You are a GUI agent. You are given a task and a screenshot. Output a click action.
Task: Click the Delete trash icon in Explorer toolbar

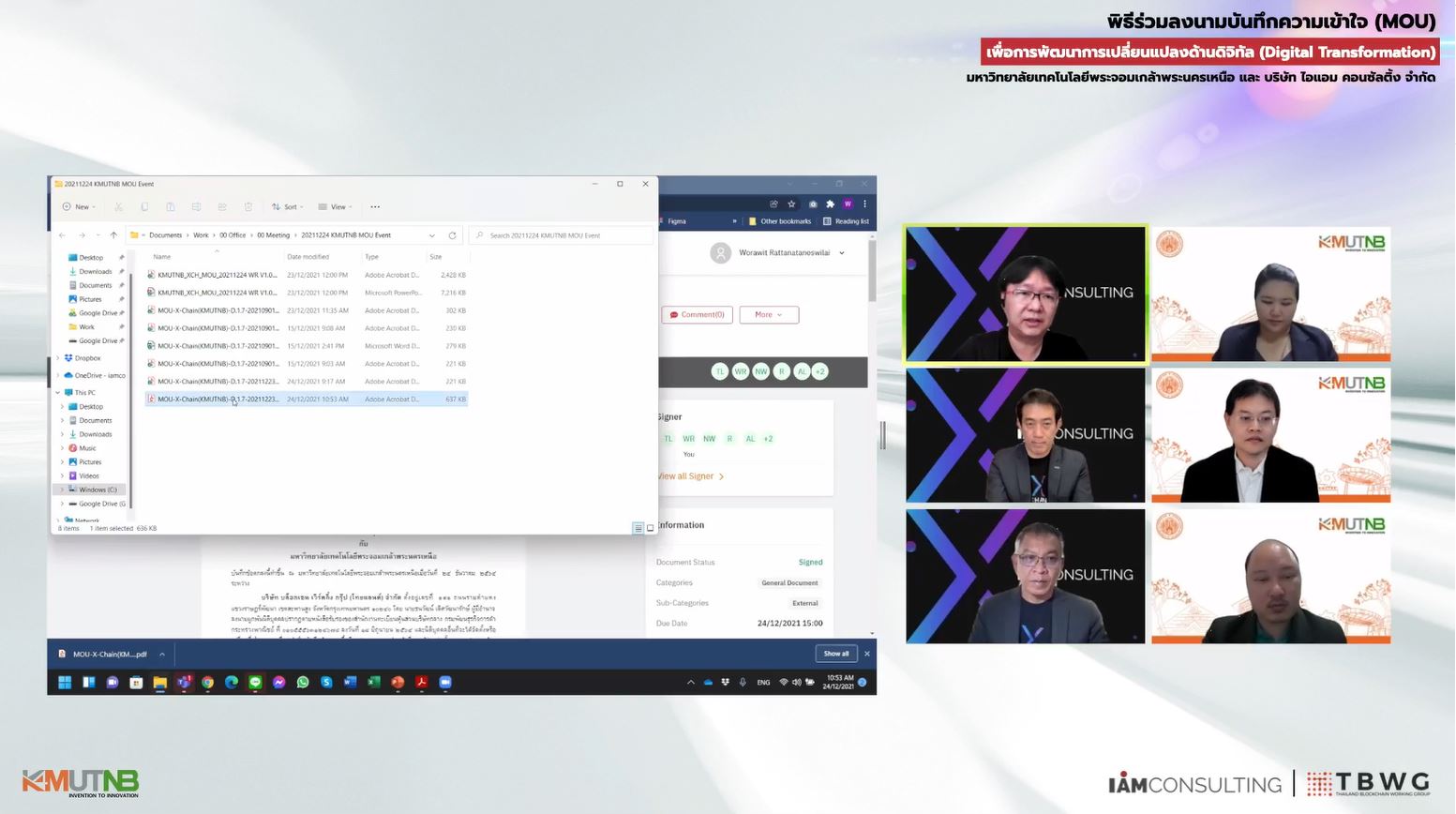248,207
